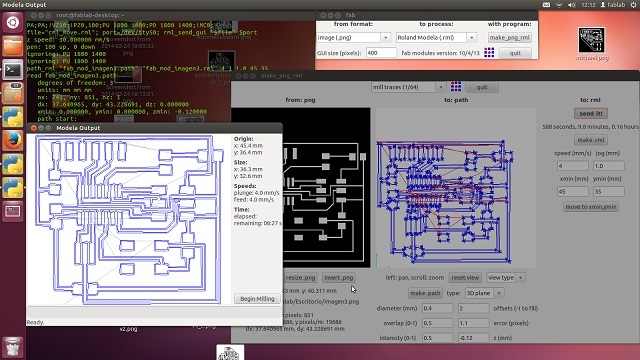Open the Terminal icon in launcher

13,70
